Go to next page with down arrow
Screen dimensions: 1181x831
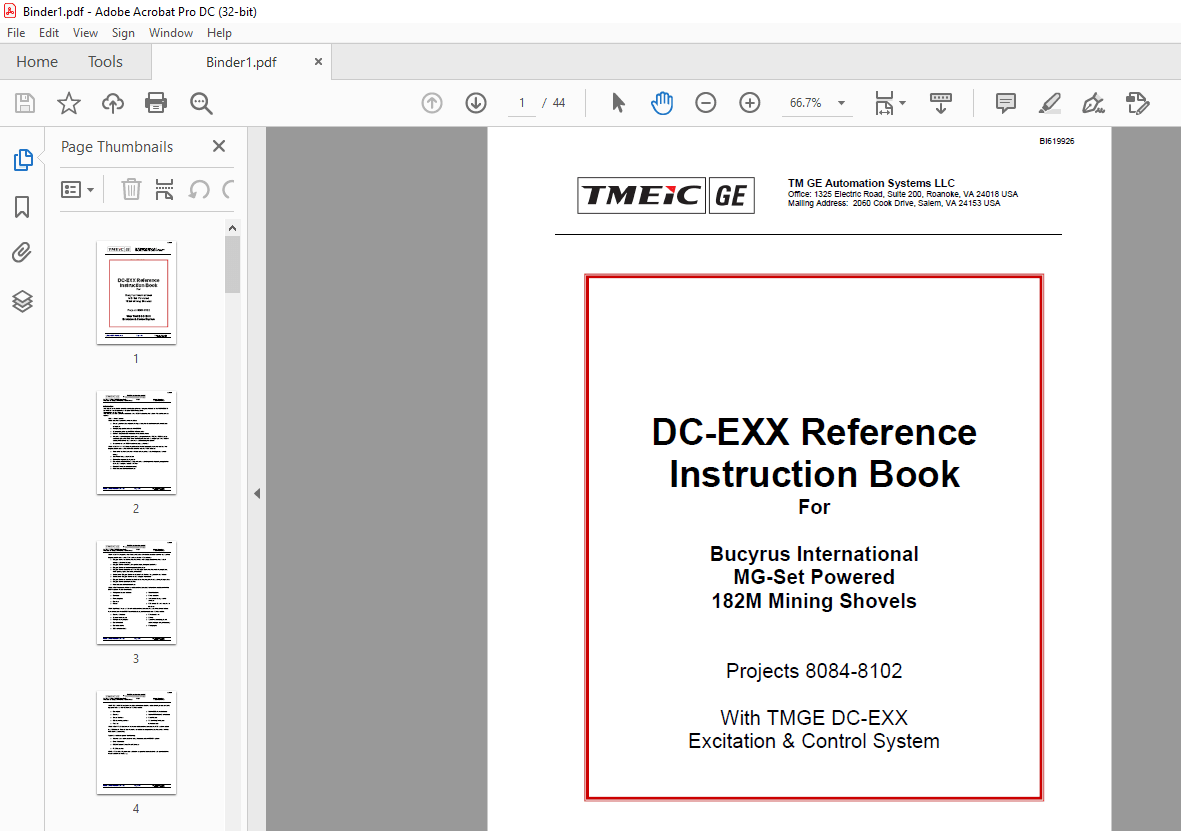point(475,102)
